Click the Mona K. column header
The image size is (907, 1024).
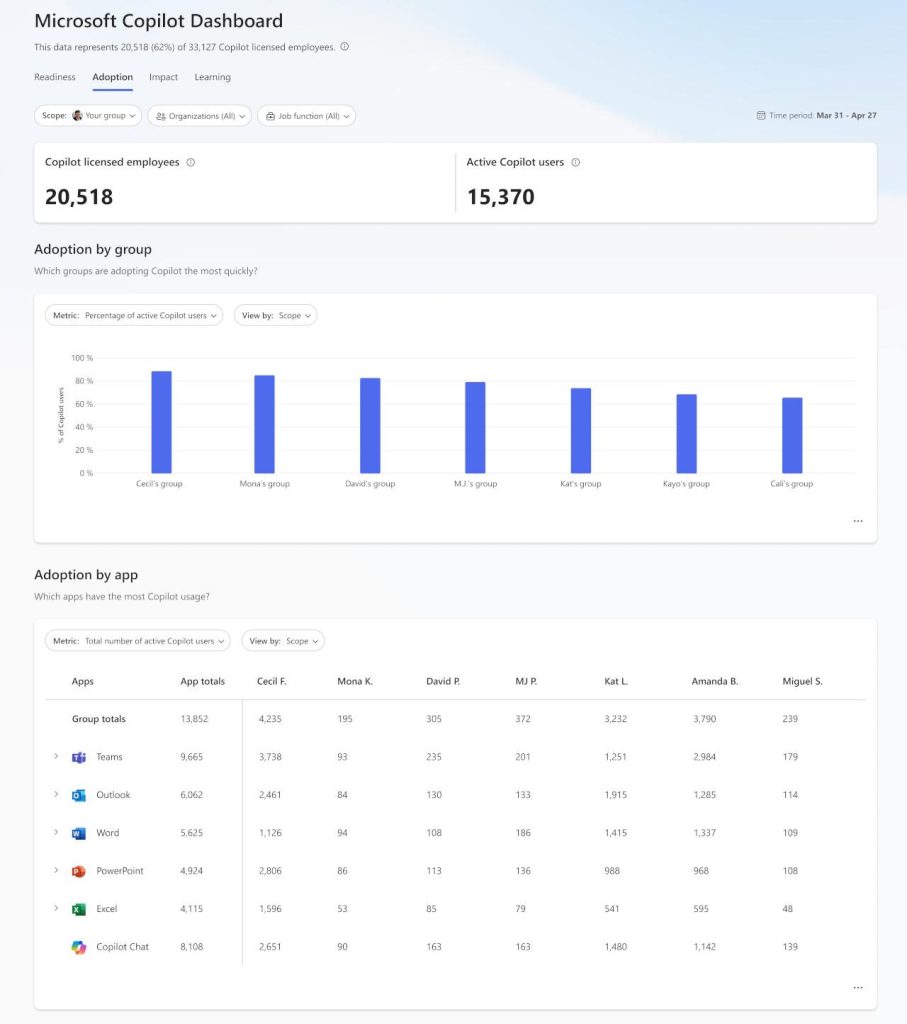355,681
